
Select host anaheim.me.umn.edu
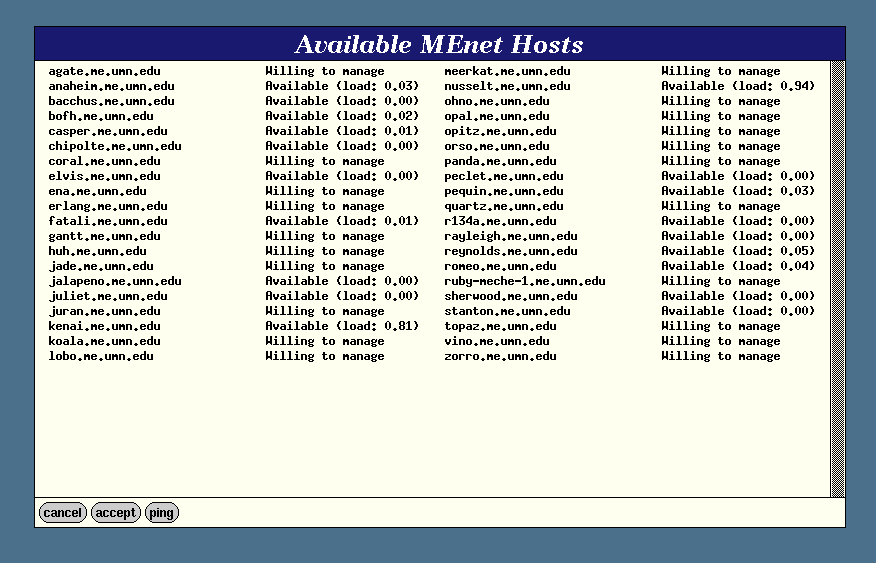tap(111, 86)
